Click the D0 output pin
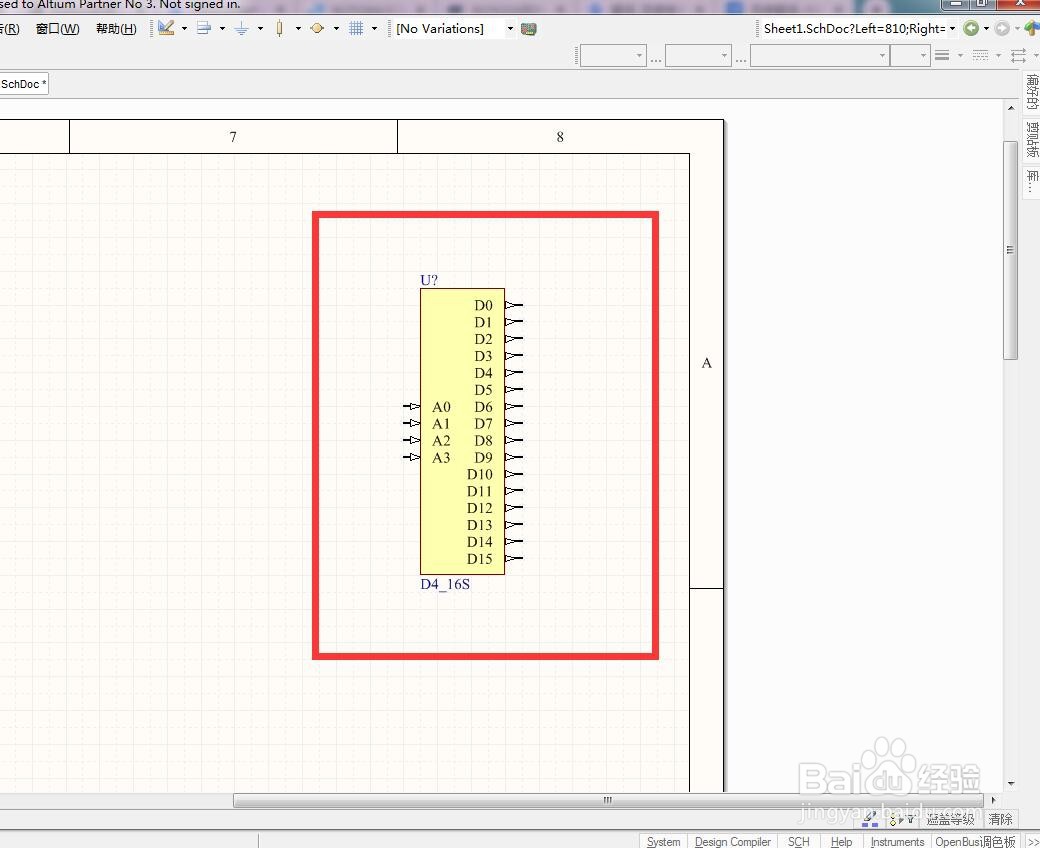This screenshot has width=1040, height=848. click(514, 305)
